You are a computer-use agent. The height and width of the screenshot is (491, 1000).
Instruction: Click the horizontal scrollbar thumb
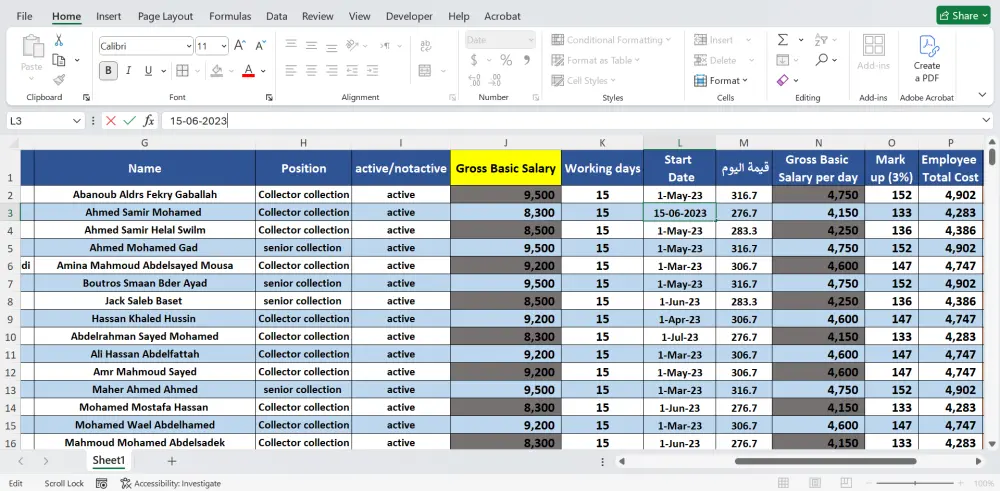click(x=825, y=461)
